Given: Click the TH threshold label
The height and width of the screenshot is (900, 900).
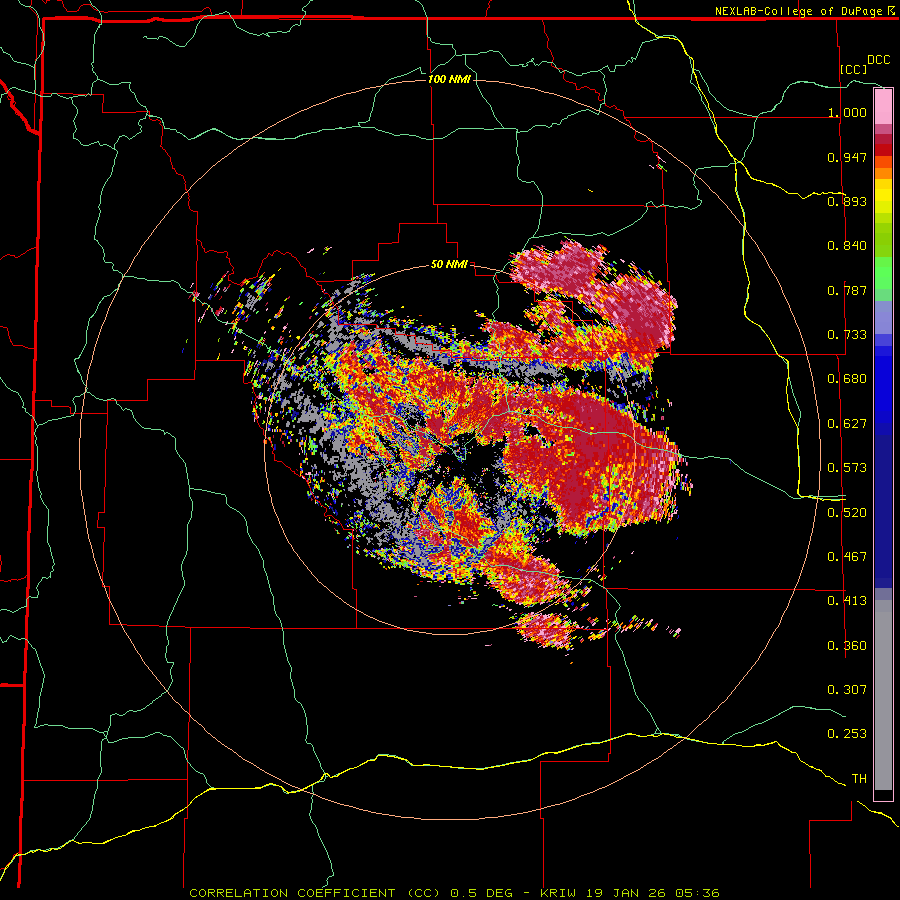Looking at the screenshot, I should click(x=859, y=779).
